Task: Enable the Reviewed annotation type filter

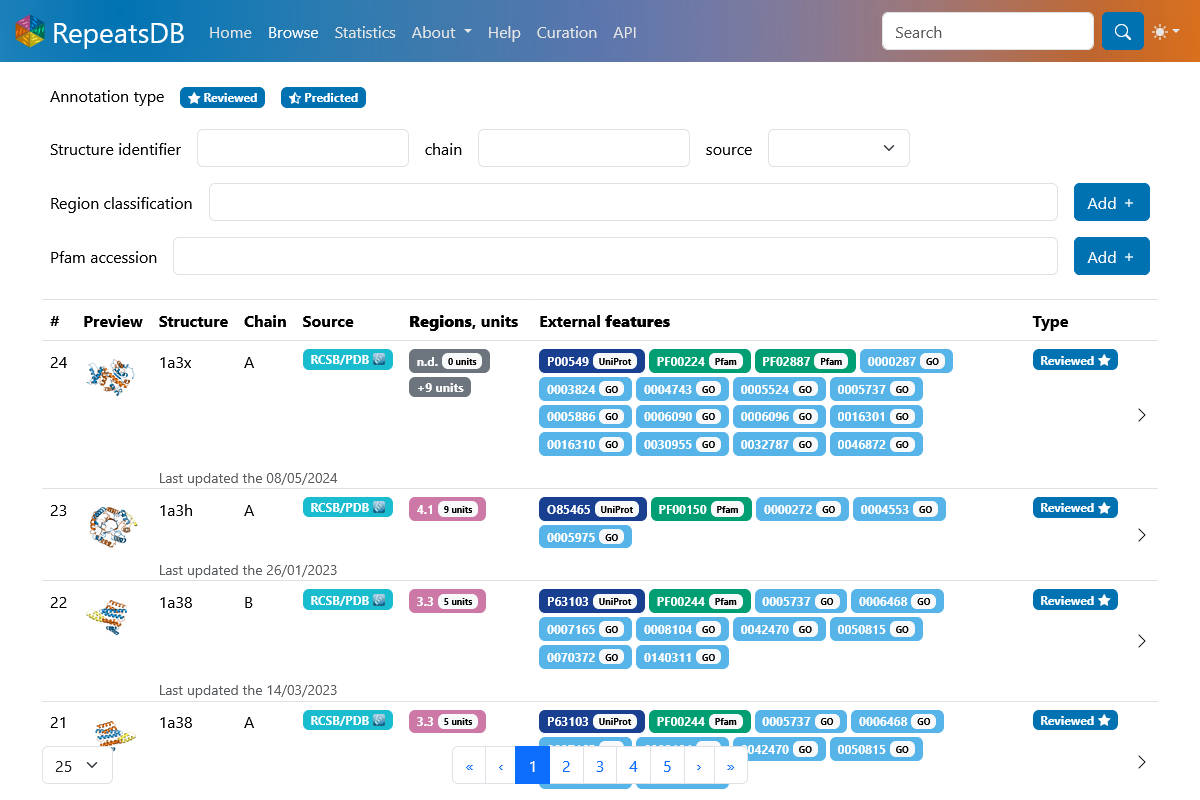Action: tap(222, 97)
